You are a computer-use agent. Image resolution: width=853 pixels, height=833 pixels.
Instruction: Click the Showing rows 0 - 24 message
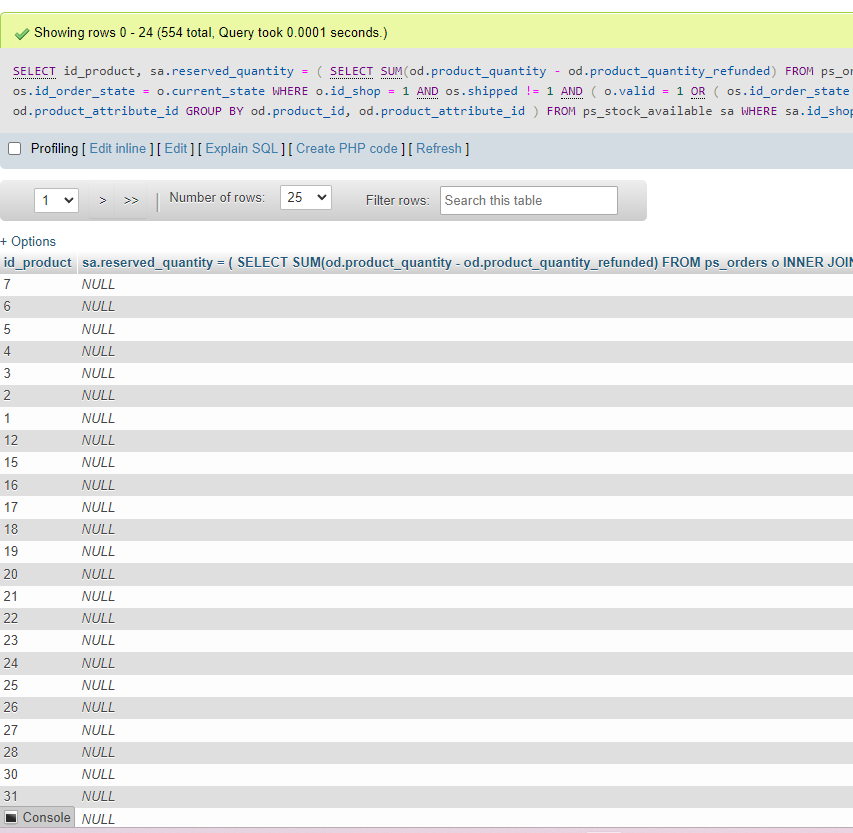pos(211,33)
